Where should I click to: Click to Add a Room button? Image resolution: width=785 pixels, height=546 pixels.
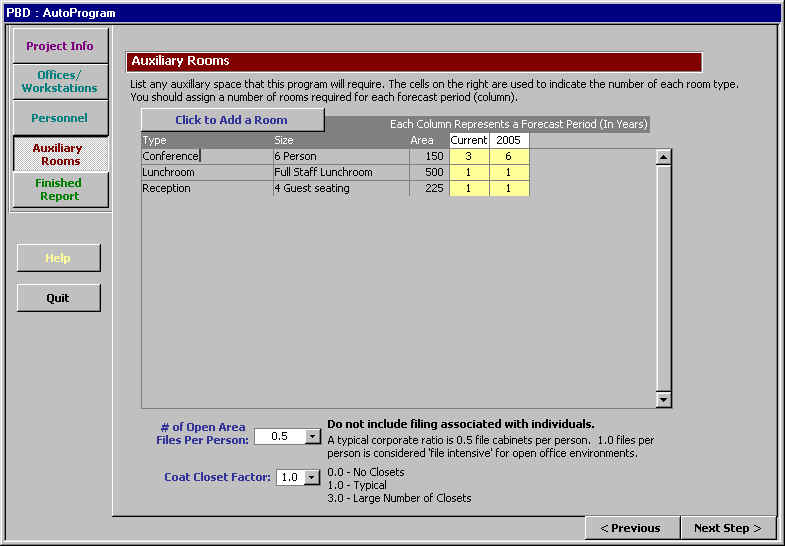(x=232, y=120)
